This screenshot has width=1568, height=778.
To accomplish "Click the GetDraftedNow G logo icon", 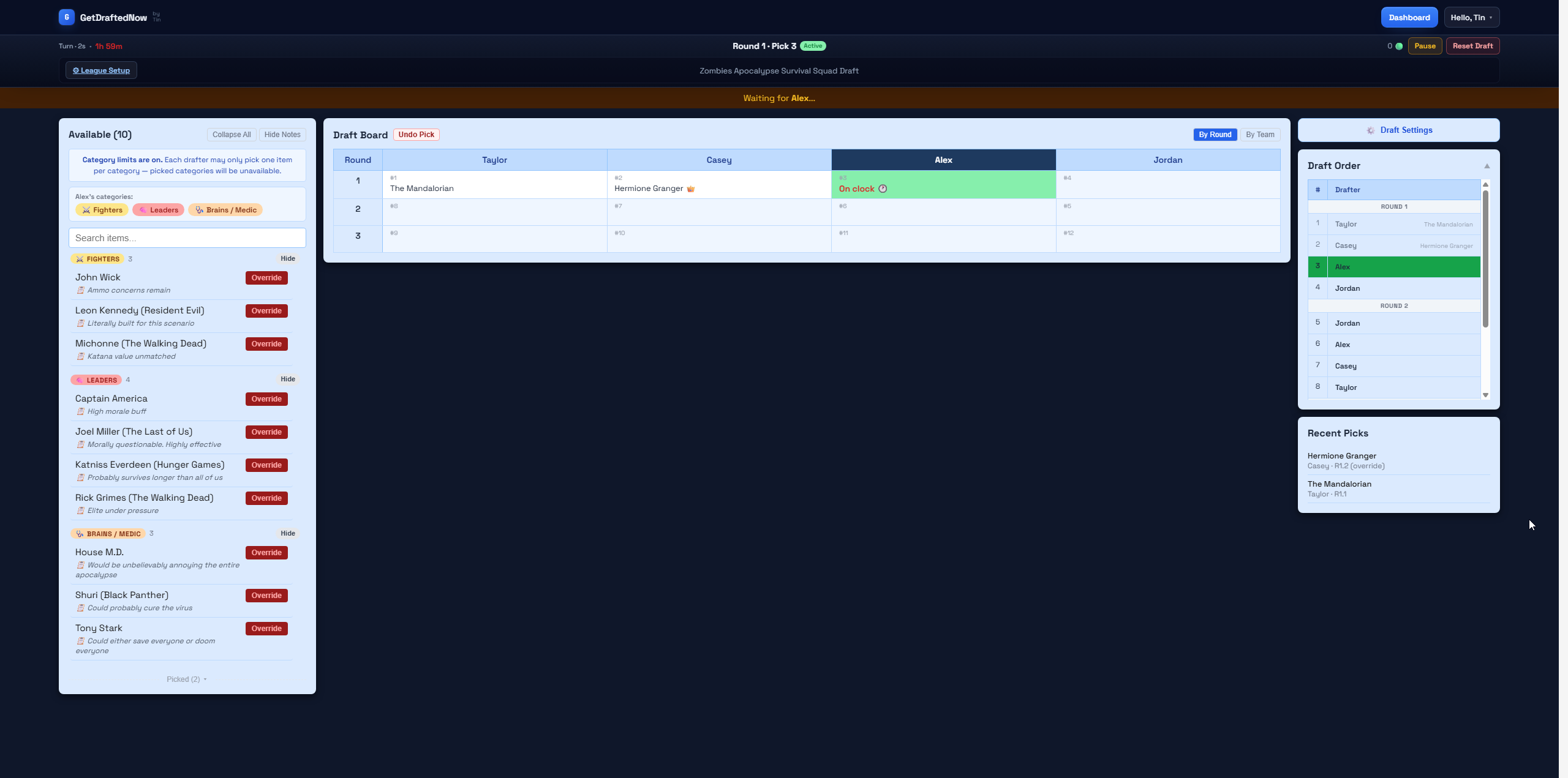I will click(x=67, y=17).
